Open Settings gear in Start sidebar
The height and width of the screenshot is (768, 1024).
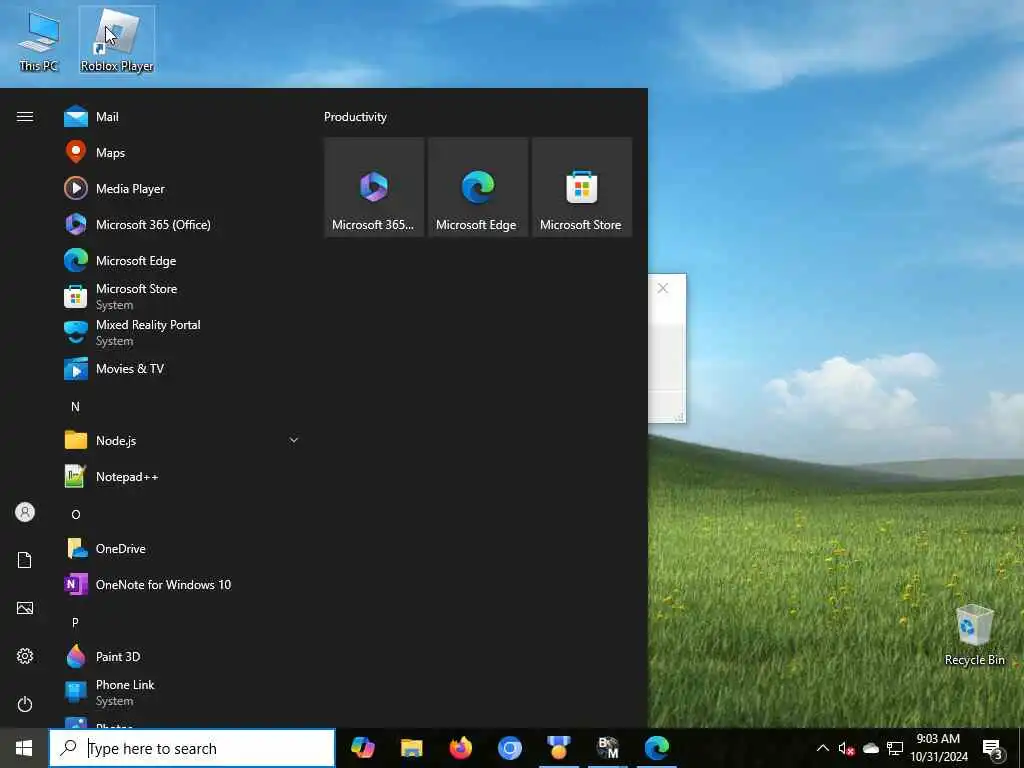pyautogui.click(x=25, y=656)
